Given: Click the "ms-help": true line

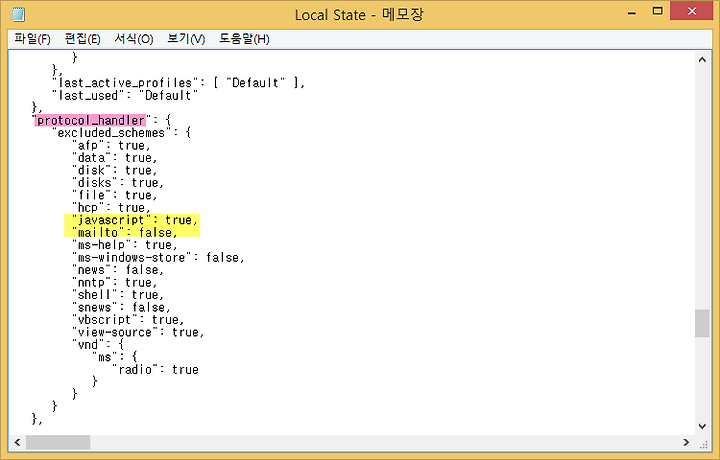Looking at the screenshot, I should click(x=125, y=245).
